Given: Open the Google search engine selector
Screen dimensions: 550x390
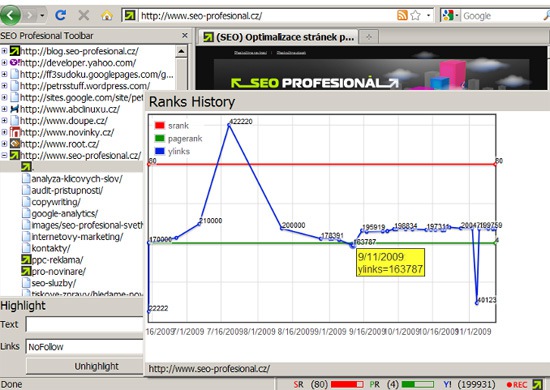Looking at the screenshot, I should click(450, 15).
